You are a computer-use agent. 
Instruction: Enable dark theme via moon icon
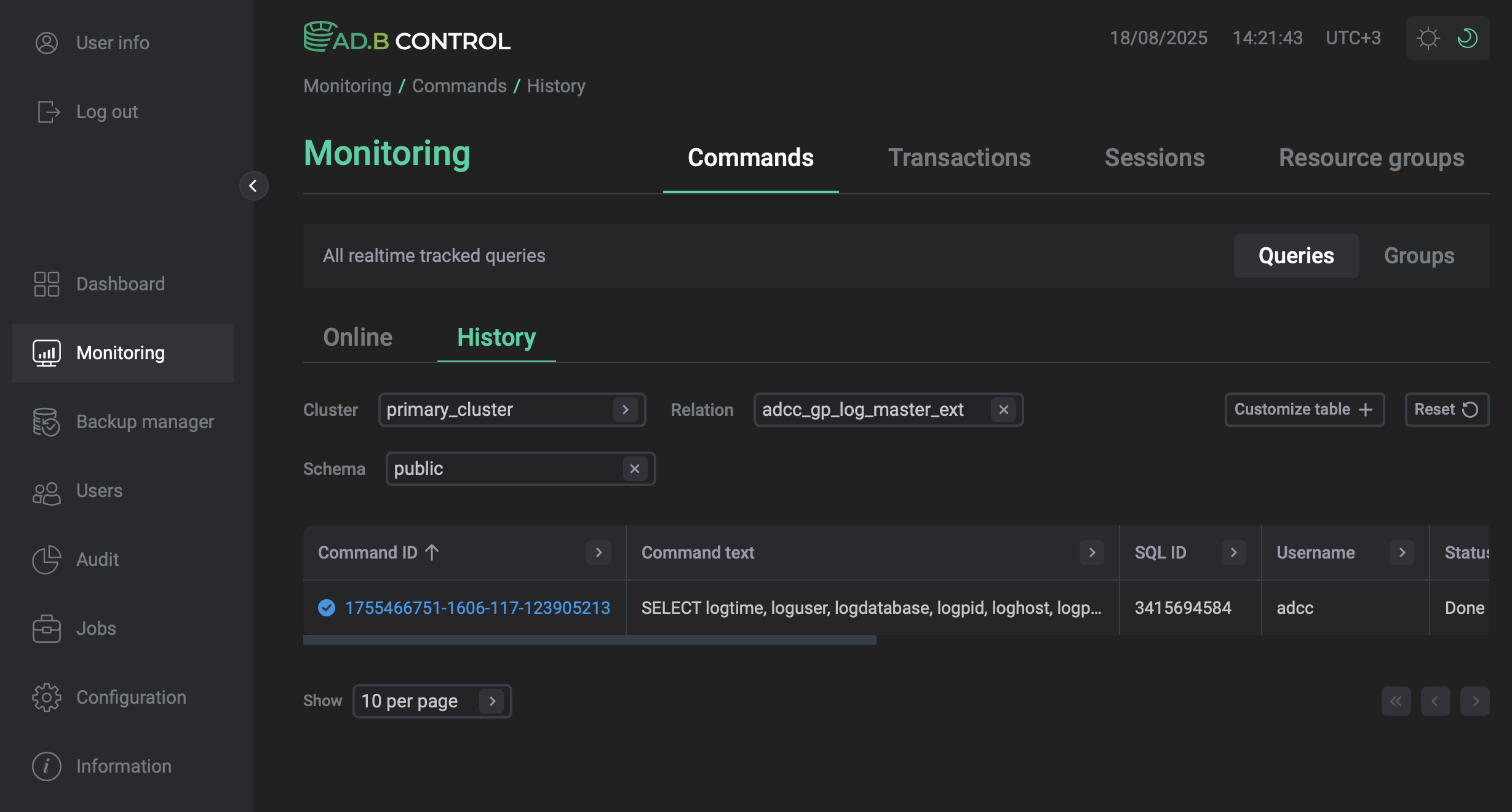[x=1467, y=38]
